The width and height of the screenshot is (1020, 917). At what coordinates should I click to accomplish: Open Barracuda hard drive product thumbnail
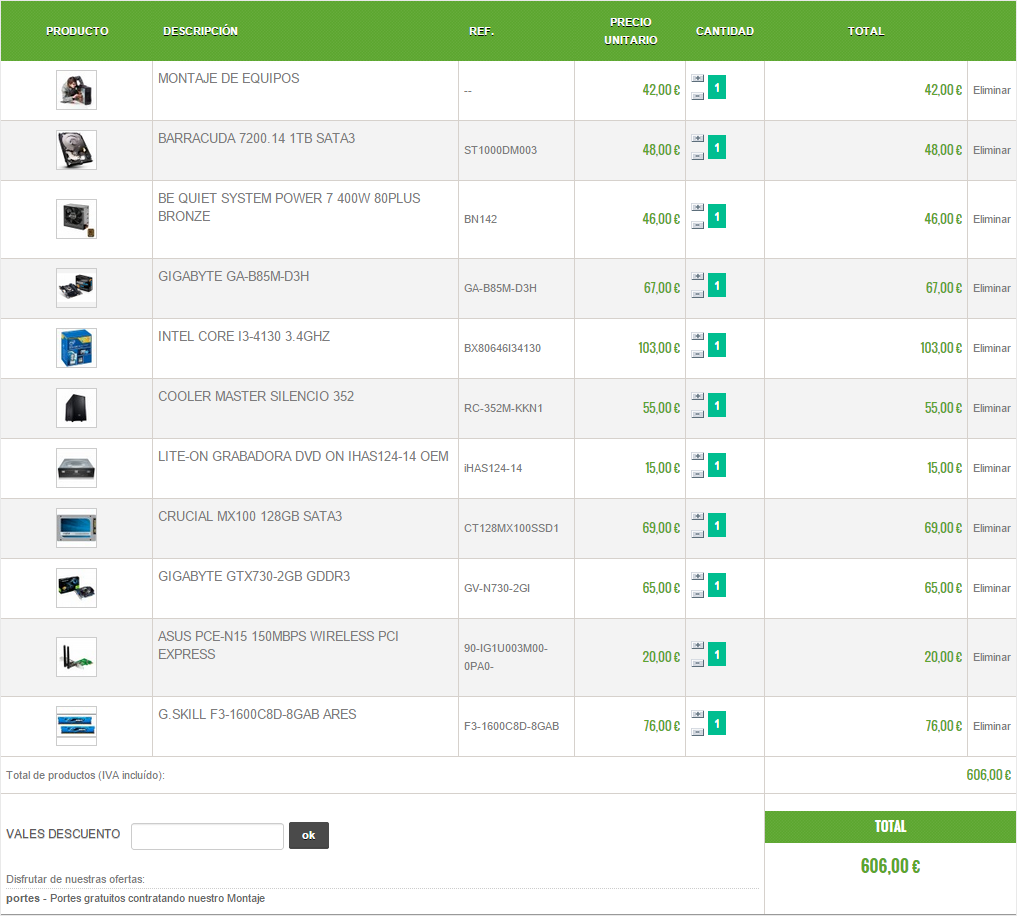coord(76,150)
